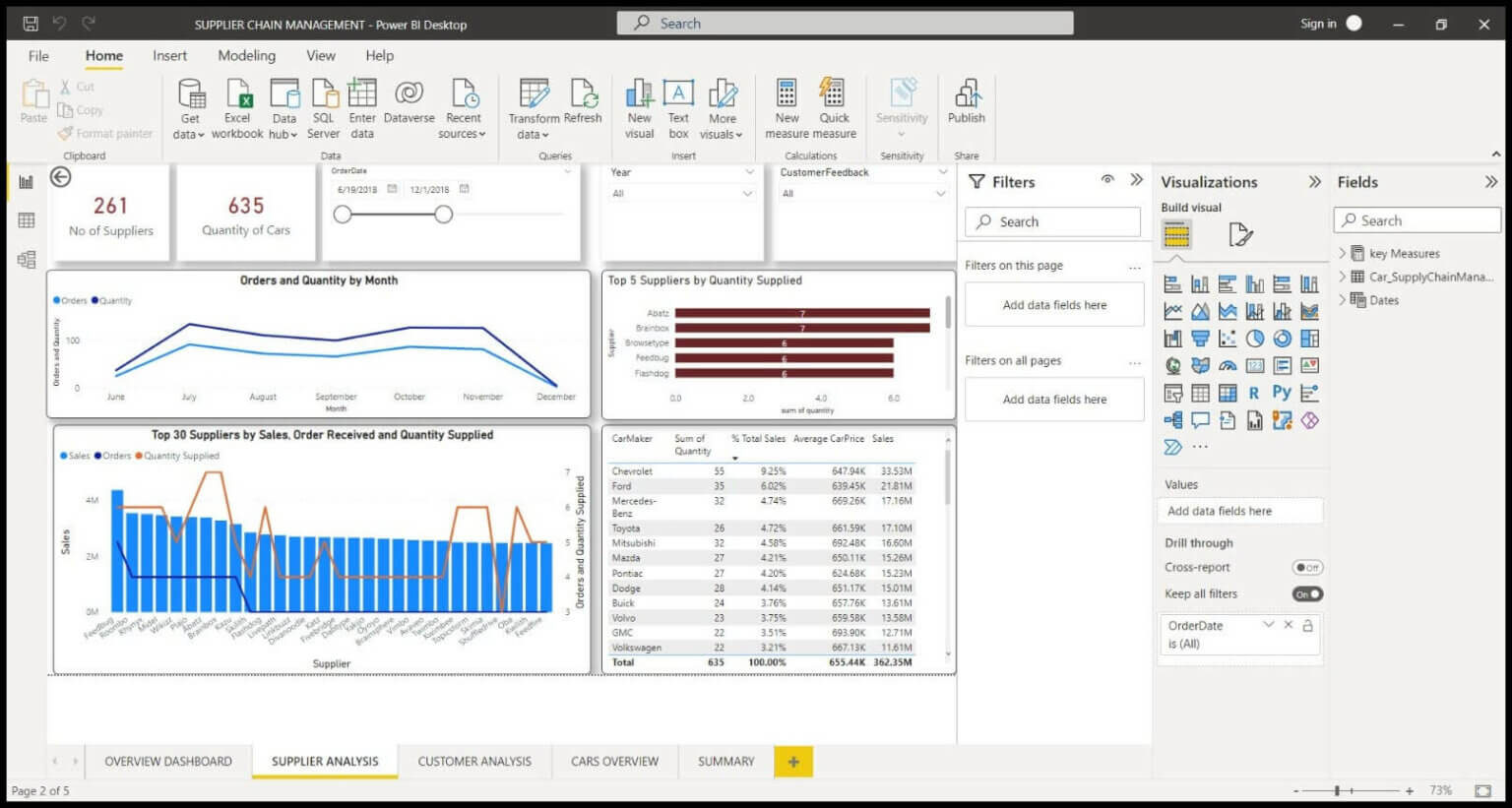The image size is (1512, 808).
Task: Click Publish to share the report
Action: 966,103
